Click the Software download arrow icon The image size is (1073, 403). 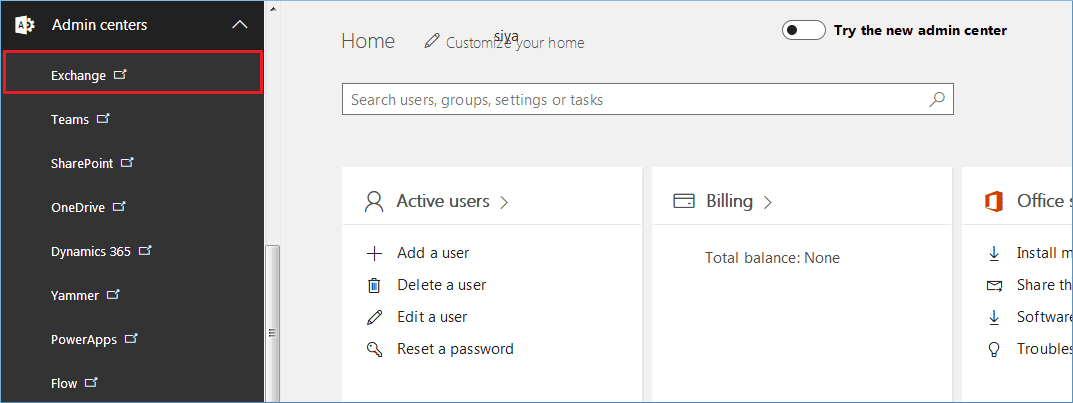[994, 317]
